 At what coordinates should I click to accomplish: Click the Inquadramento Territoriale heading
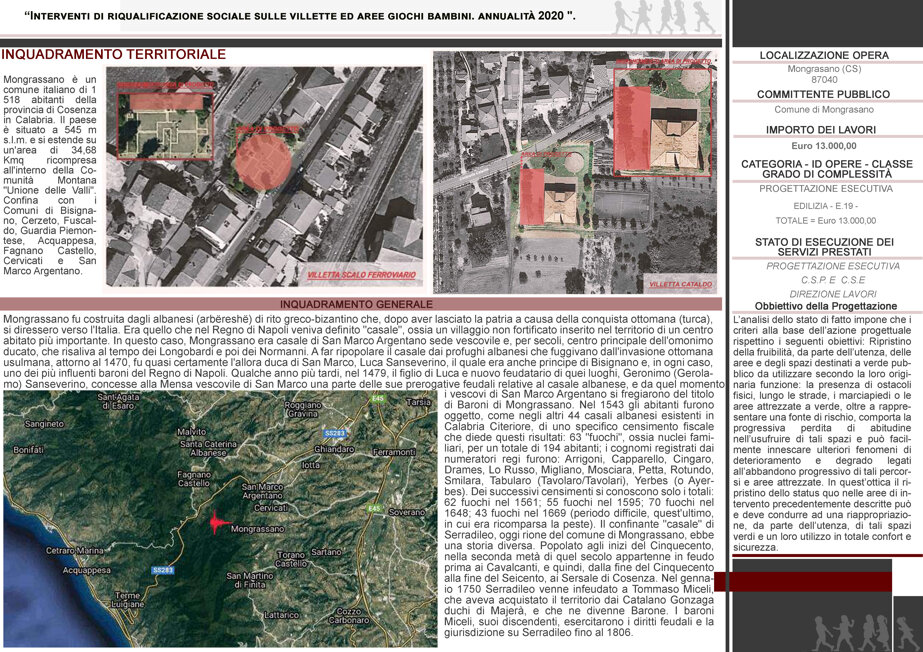114,54
